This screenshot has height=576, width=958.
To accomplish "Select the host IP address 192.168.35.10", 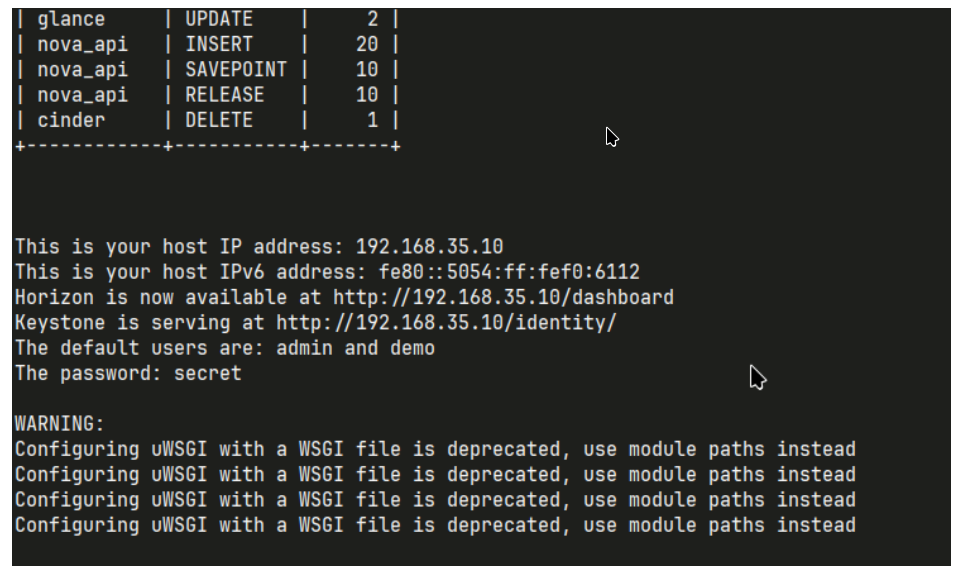I will coord(429,247).
